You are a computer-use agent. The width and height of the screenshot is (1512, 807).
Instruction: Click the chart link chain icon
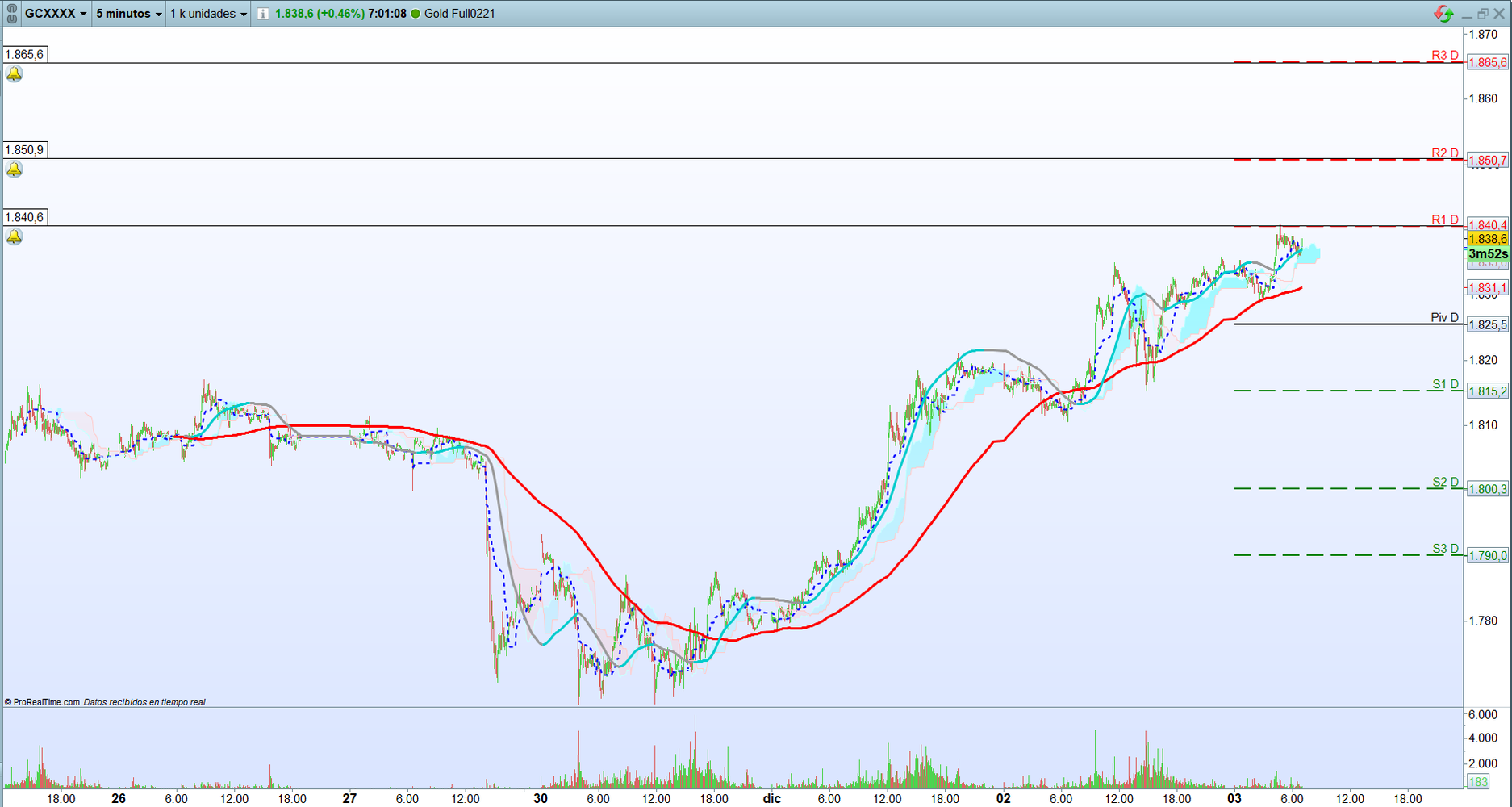(11, 14)
